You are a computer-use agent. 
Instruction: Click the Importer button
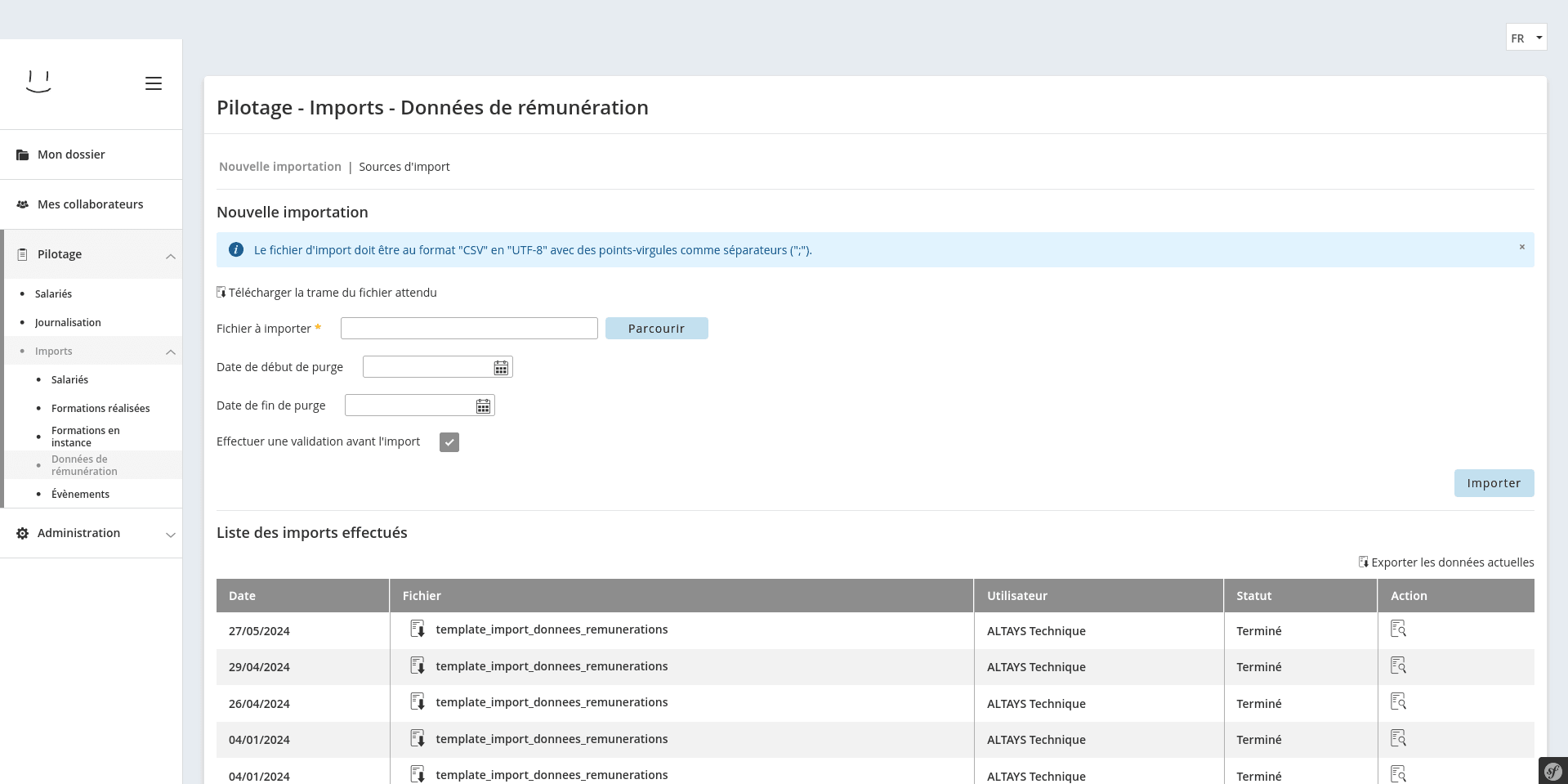(1493, 483)
